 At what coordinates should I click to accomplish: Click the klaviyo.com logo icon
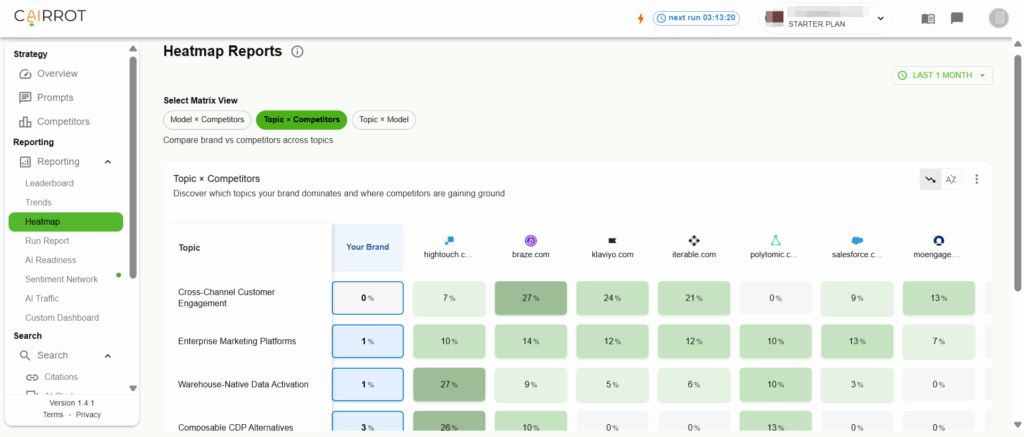pos(612,241)
